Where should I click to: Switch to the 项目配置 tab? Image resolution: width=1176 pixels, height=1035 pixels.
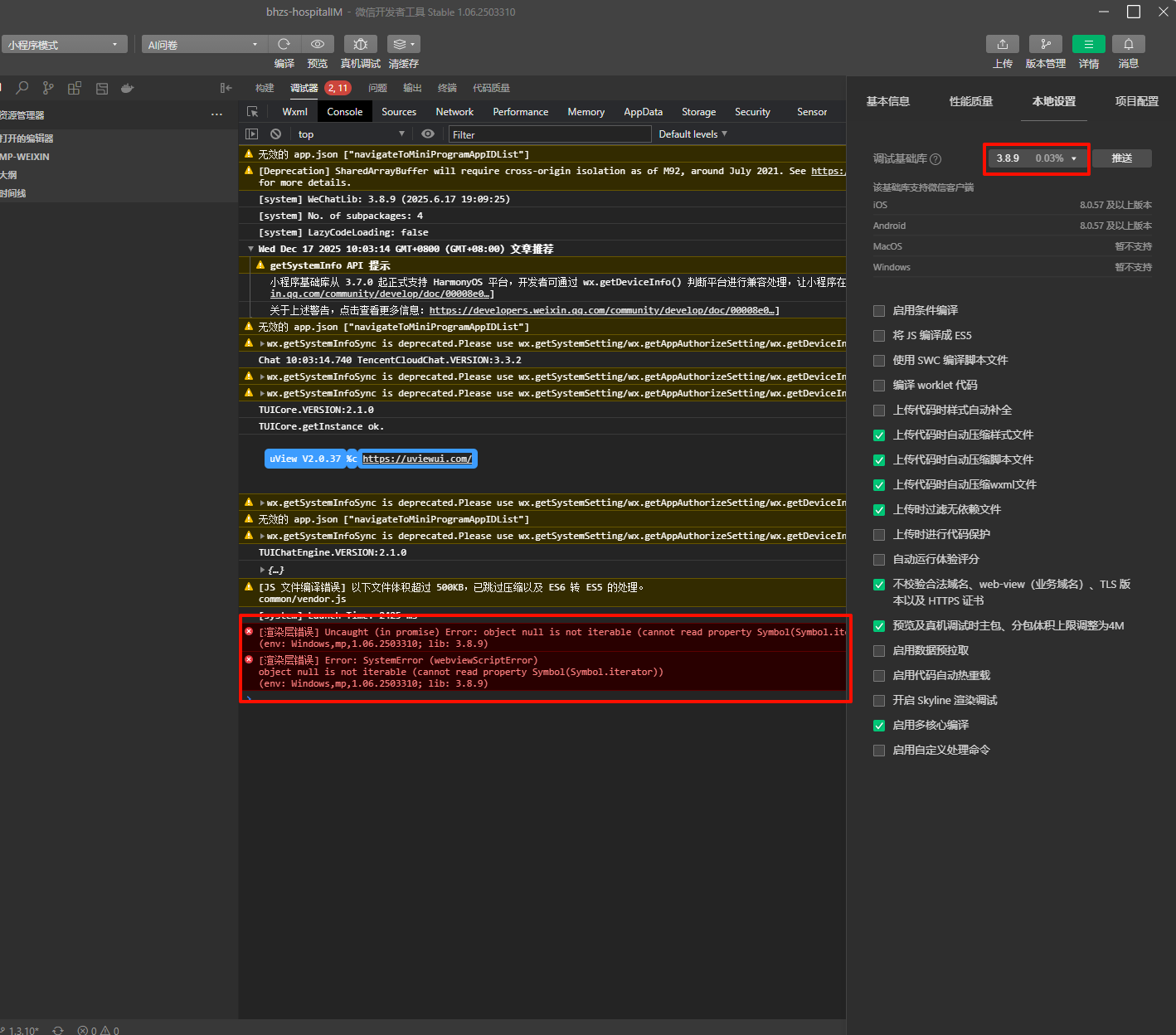coord(1136,101)
